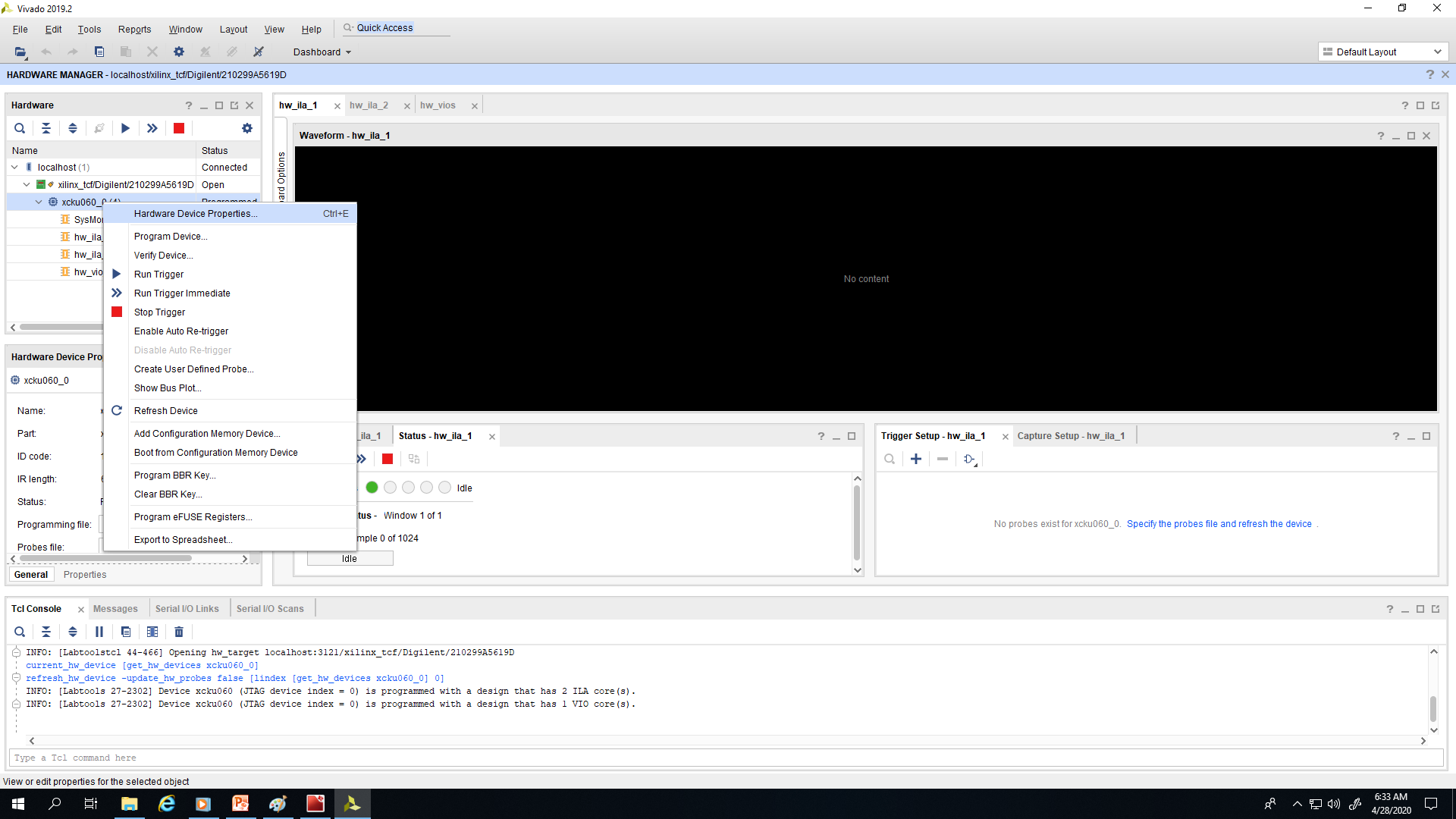Open PowerPoint from taskbar
1456x819 pixels.
click(240, 804)
